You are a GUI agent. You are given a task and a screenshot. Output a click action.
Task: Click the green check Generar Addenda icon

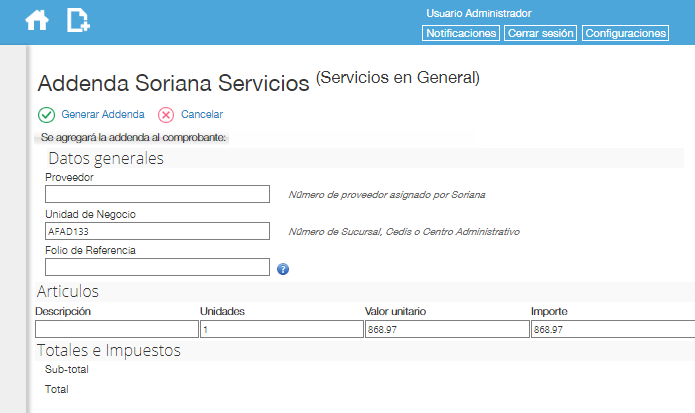click(47, 115)
